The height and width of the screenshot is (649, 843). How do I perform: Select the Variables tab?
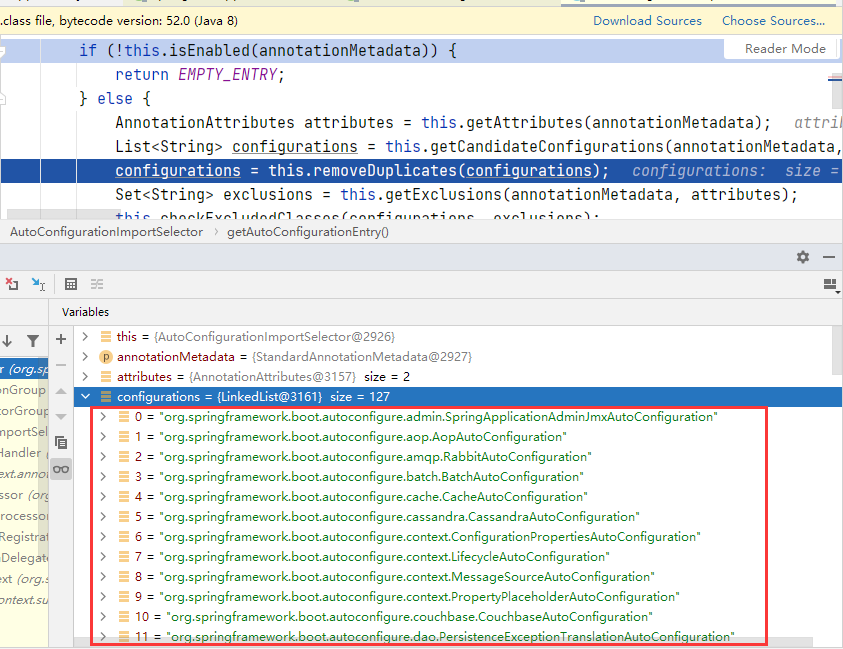pyautogui.click(x=85, y=312)
